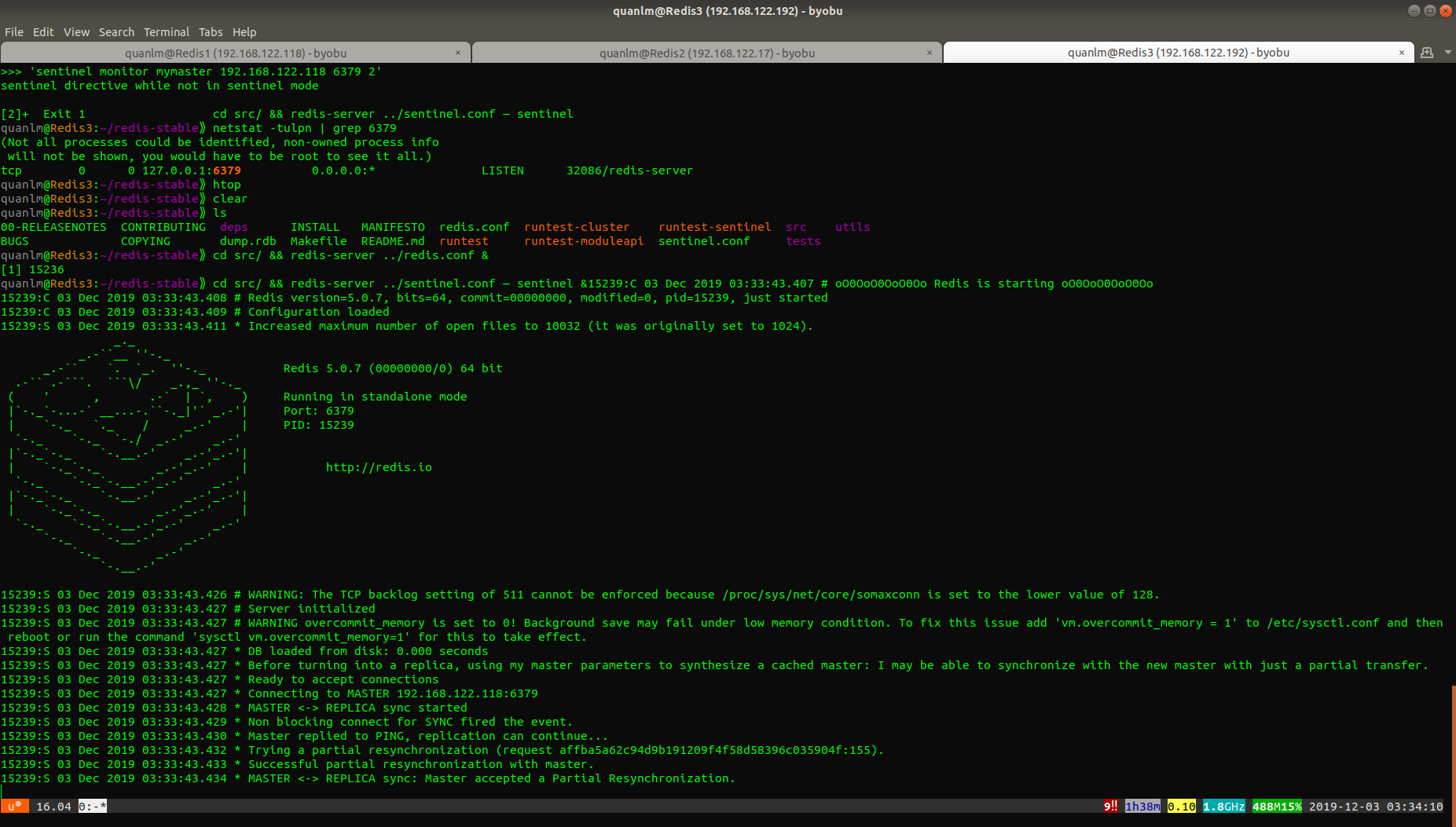This screenshot has height=827, width=1456.
Task: Click the 'tests' directory in ls output
Action: click(x=803, y=241)
